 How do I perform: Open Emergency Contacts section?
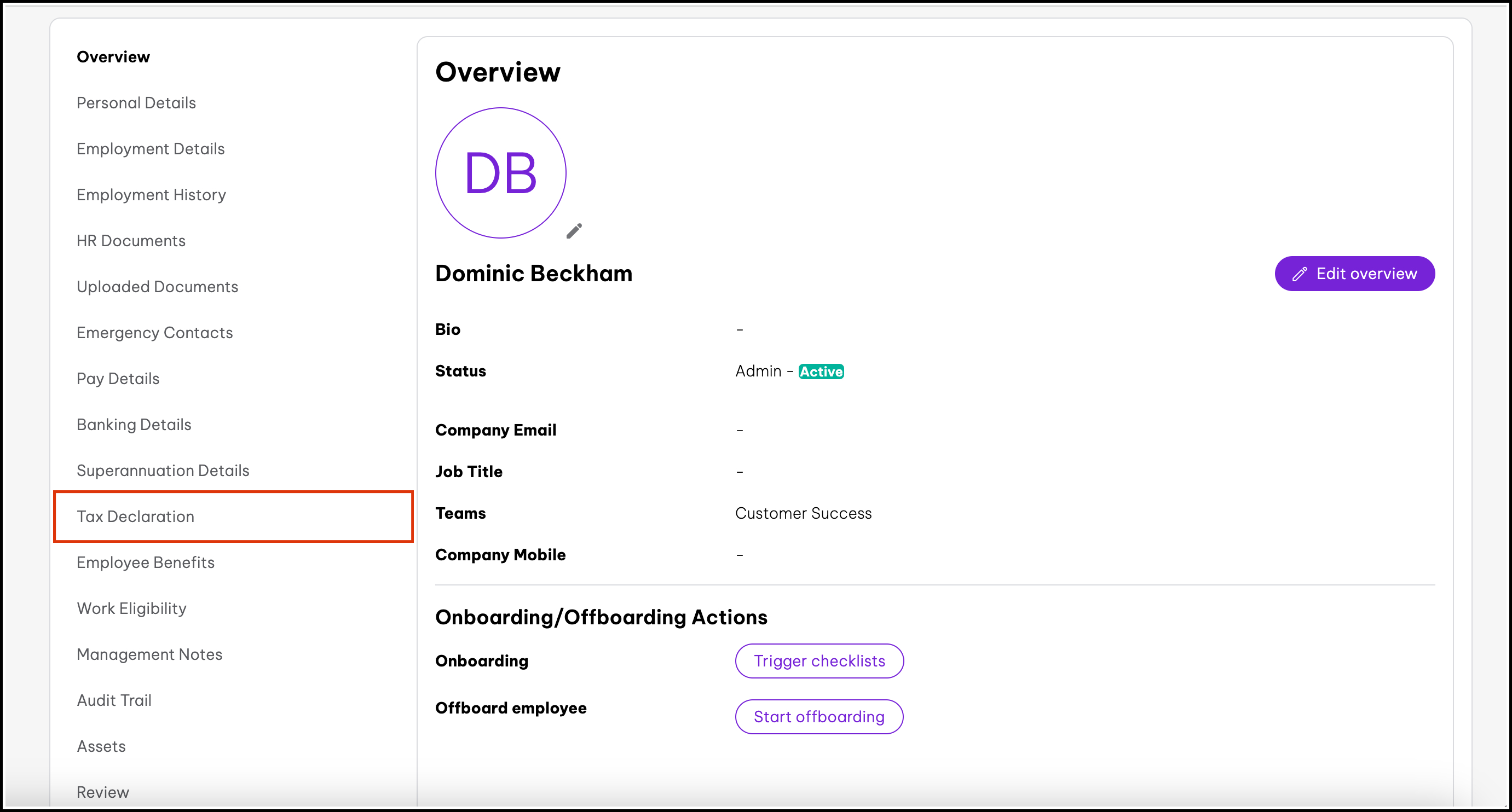(155, 333)
